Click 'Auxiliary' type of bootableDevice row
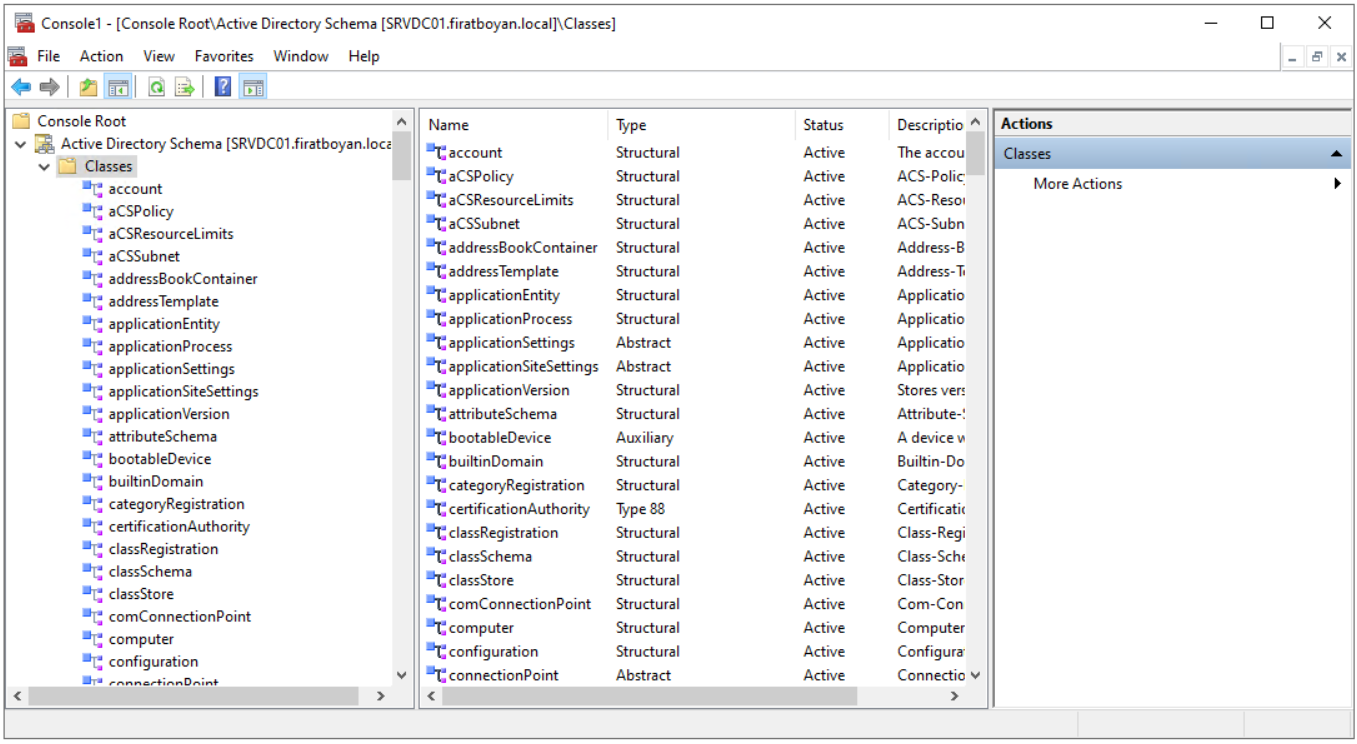Screen dimensions: 1357x744 [x=644, y=438]
